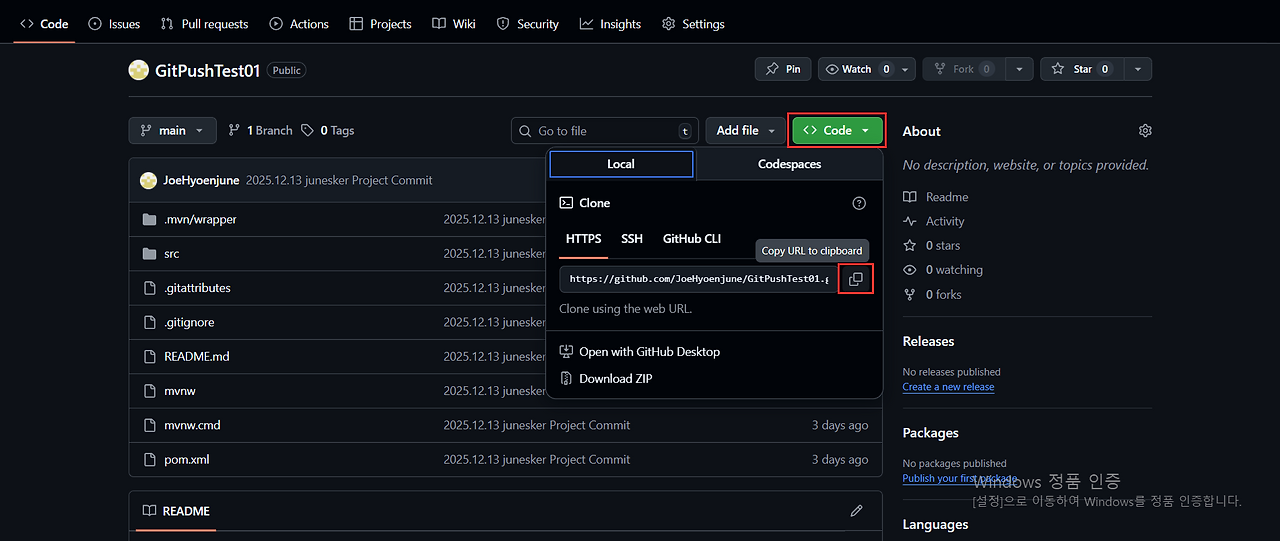Open the src folder

click(x=172, y=254)
